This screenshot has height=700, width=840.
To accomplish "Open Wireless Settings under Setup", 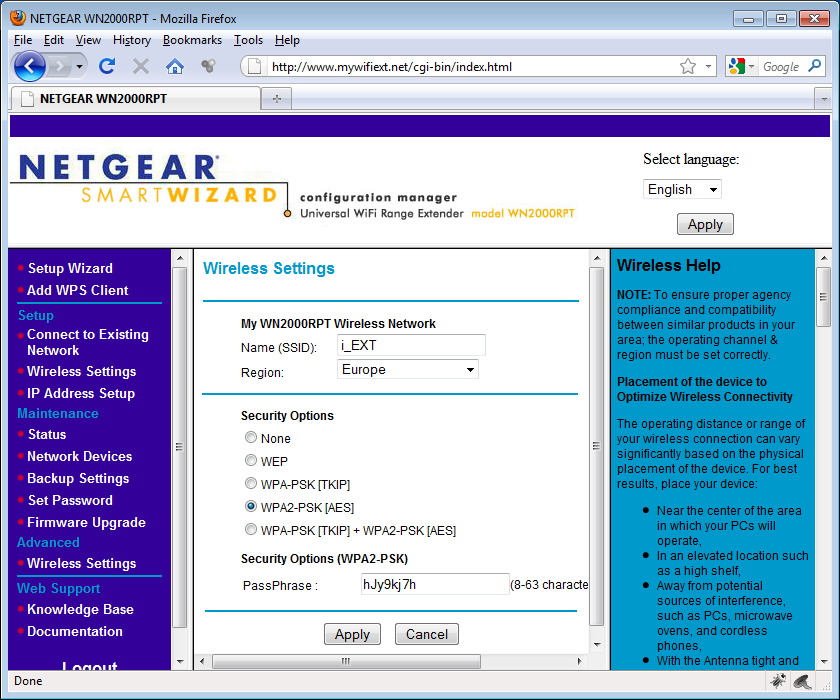I will click(x=81, y=371).
